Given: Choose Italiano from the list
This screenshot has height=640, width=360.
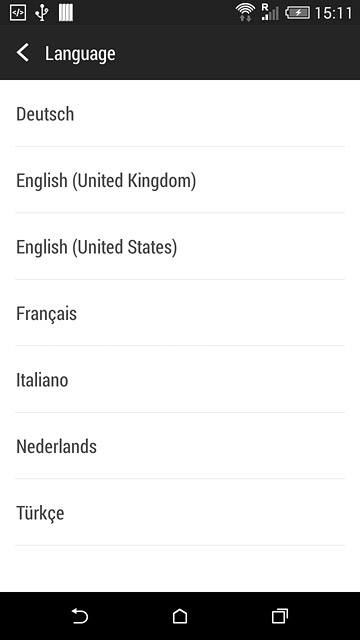Looking at the screenshot, I should pos(180,380).
